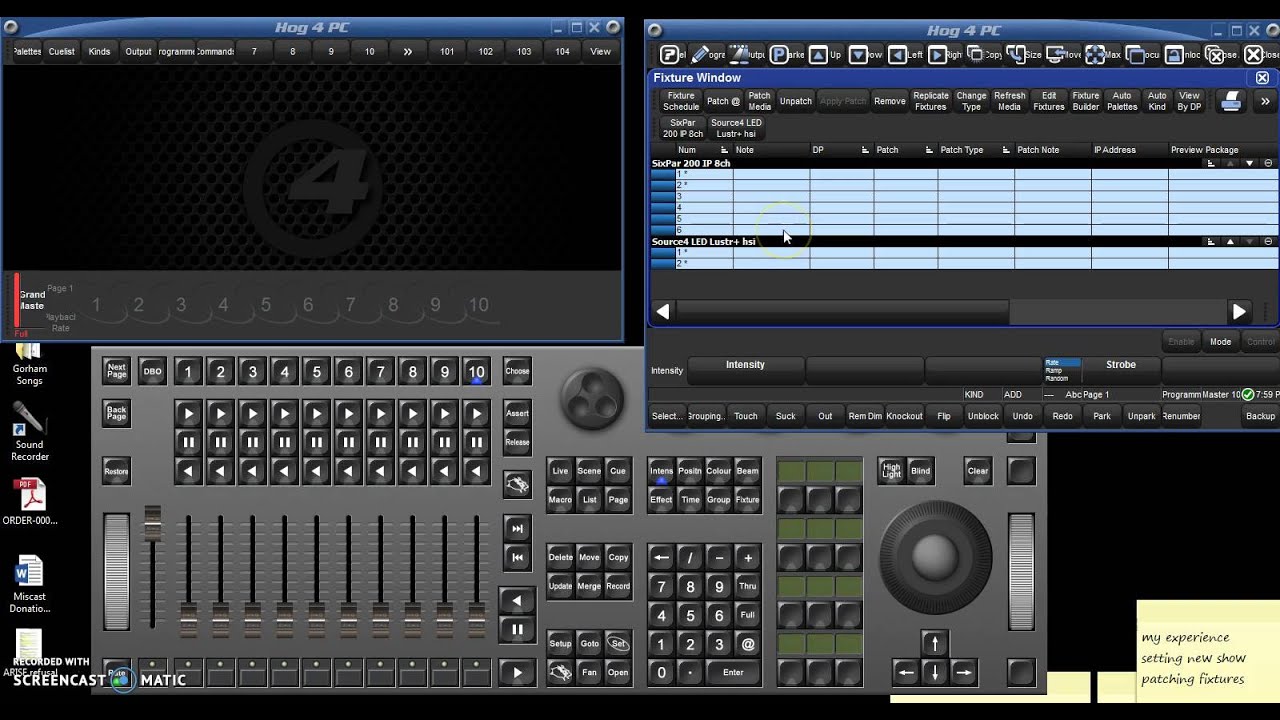Click the move window Left icon
This screenshot has width=1280, height=720.
897,55
